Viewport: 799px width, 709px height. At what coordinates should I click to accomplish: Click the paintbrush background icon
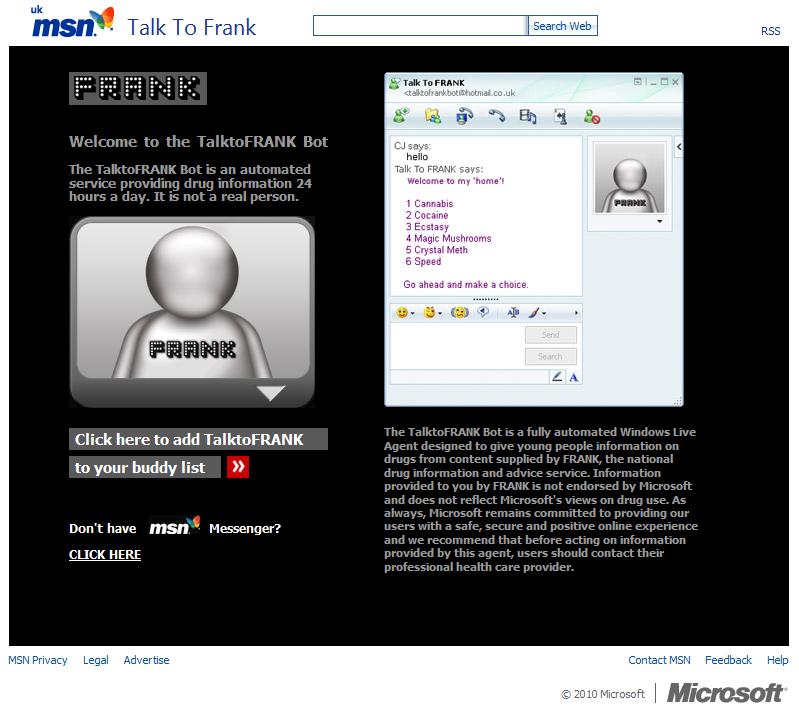534,312
